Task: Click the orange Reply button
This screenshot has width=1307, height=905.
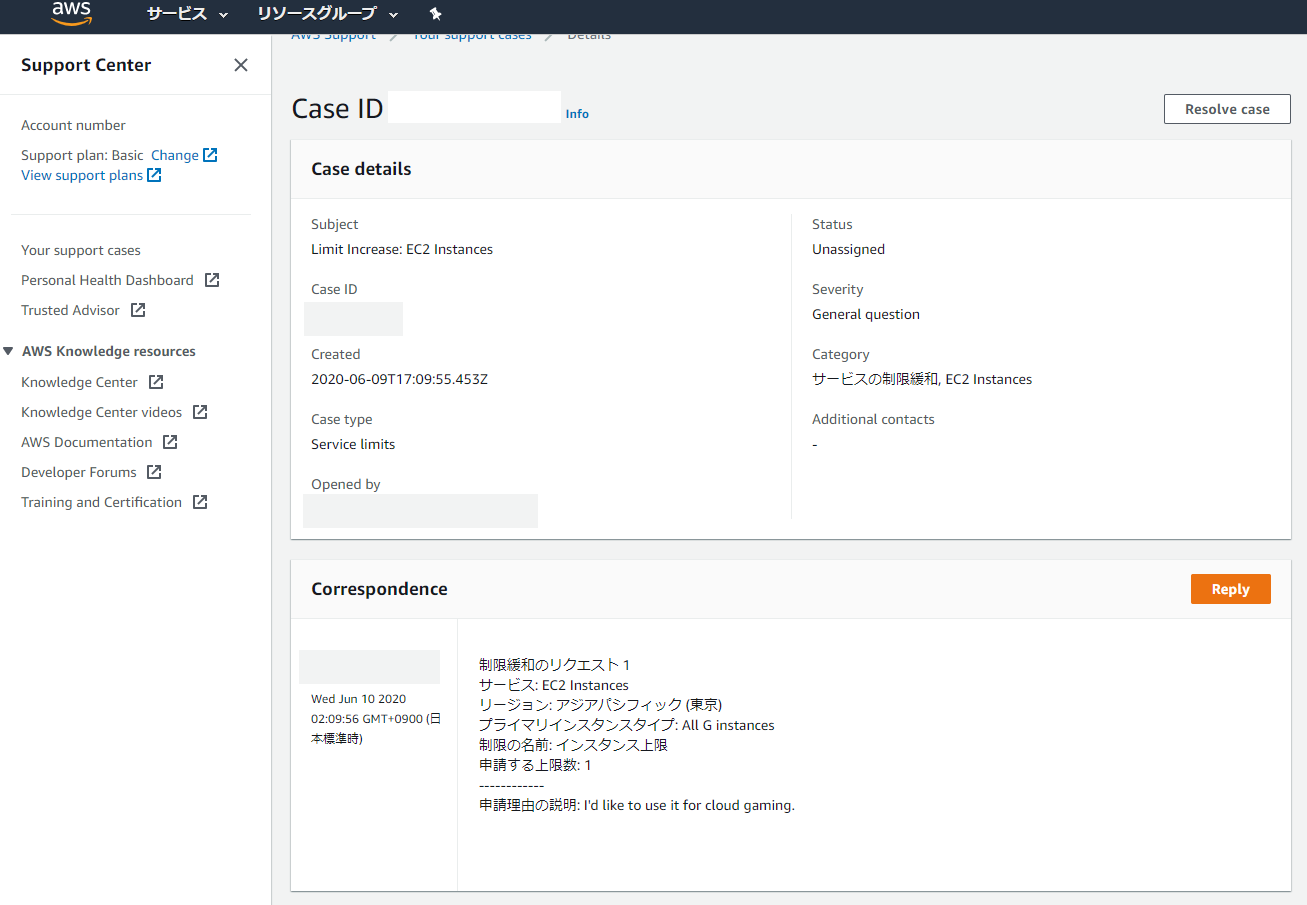Action: point(1230,589)
